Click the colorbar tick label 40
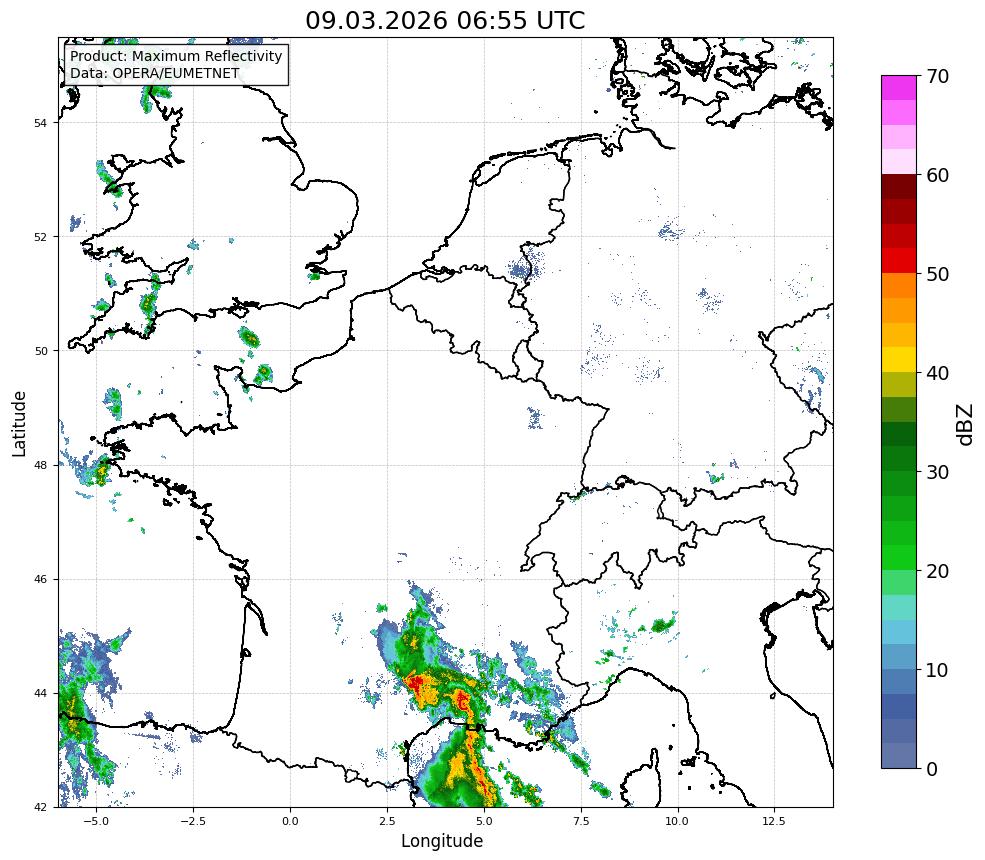 (937, 373)
